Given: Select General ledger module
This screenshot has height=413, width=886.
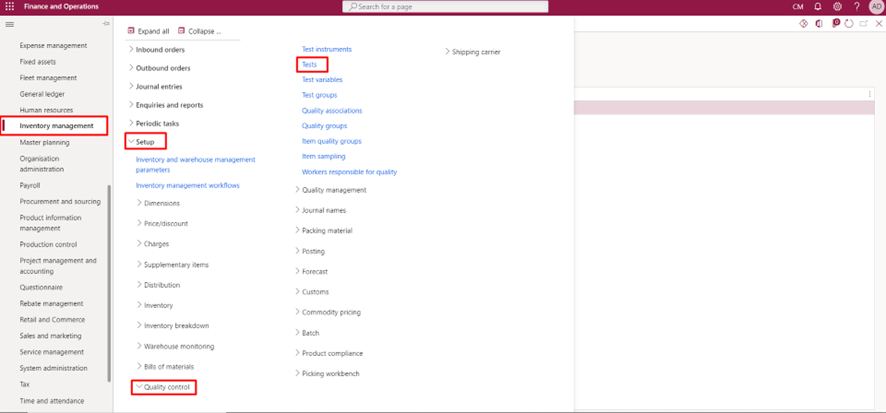Looking at the screenshot, I should click(42, 94).
